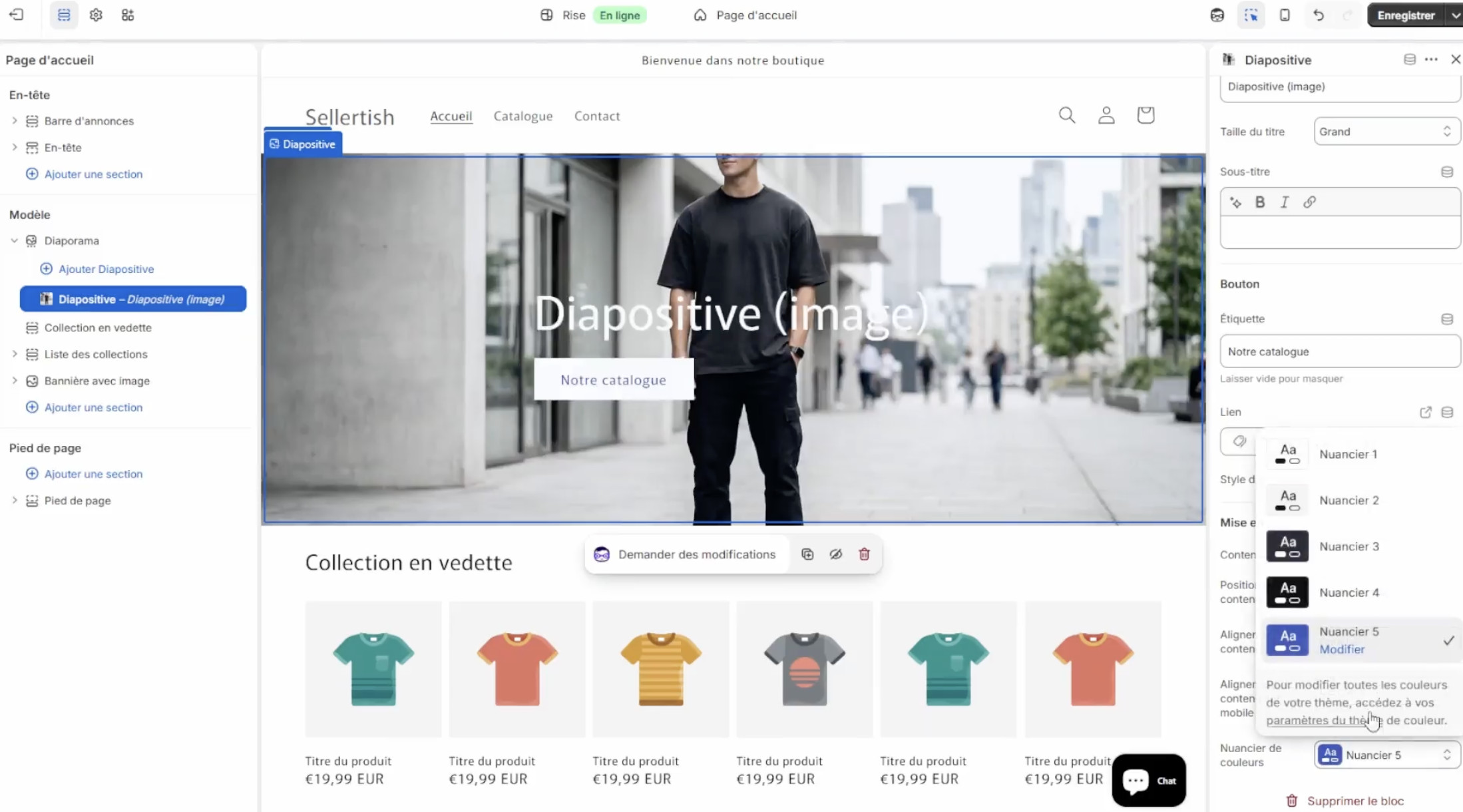This screenshot has width=1463, height=812.
Task: Duplicate block via floating toolbar copy icon
Action: click(807, 554)
